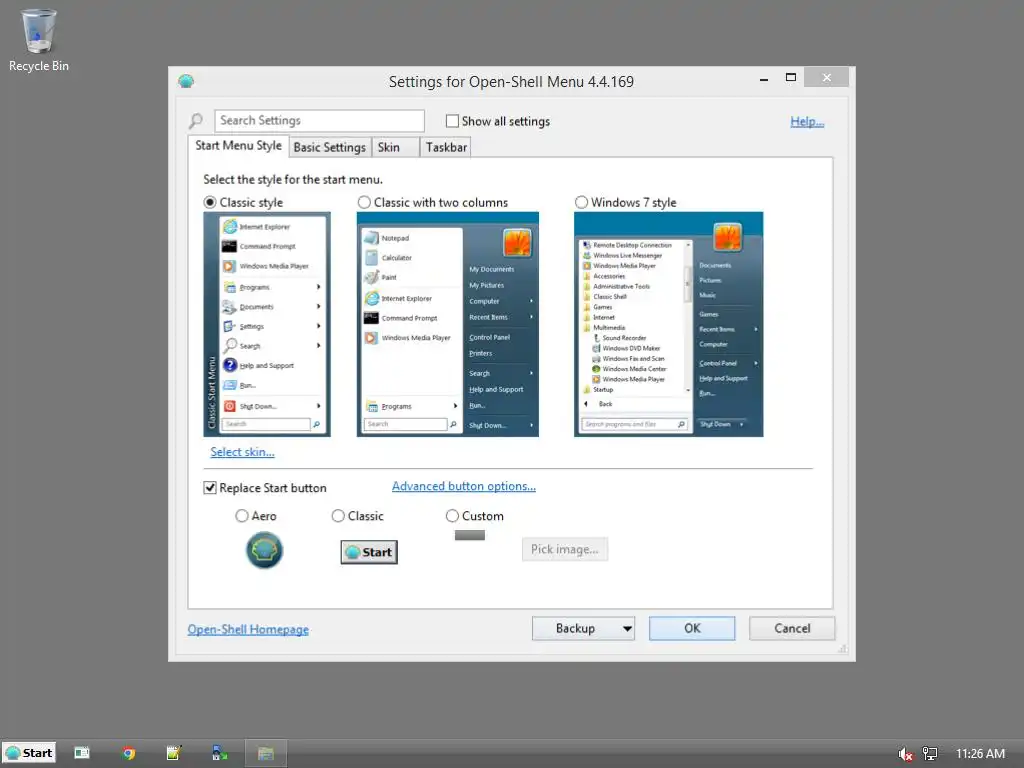This screenshot has width=1024, height=768.
Task: Open Advanced button options... link
Action: [464, 486]
